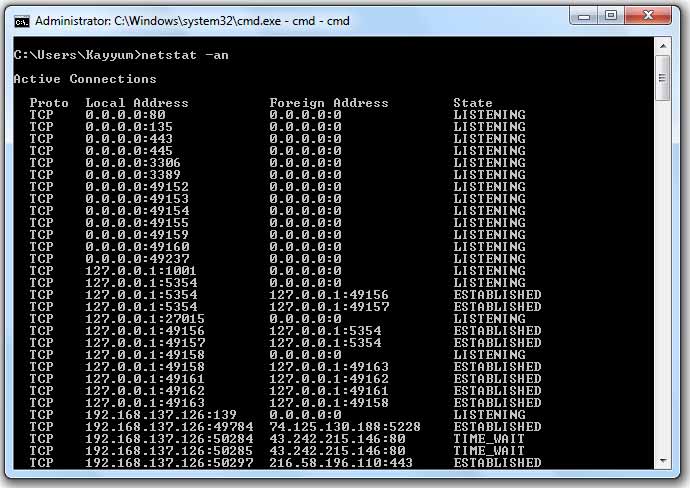The height and width of the screenshot is (488, 690).
Task: Click the 'Foreign Address' column header
Action: click(329, 103)
